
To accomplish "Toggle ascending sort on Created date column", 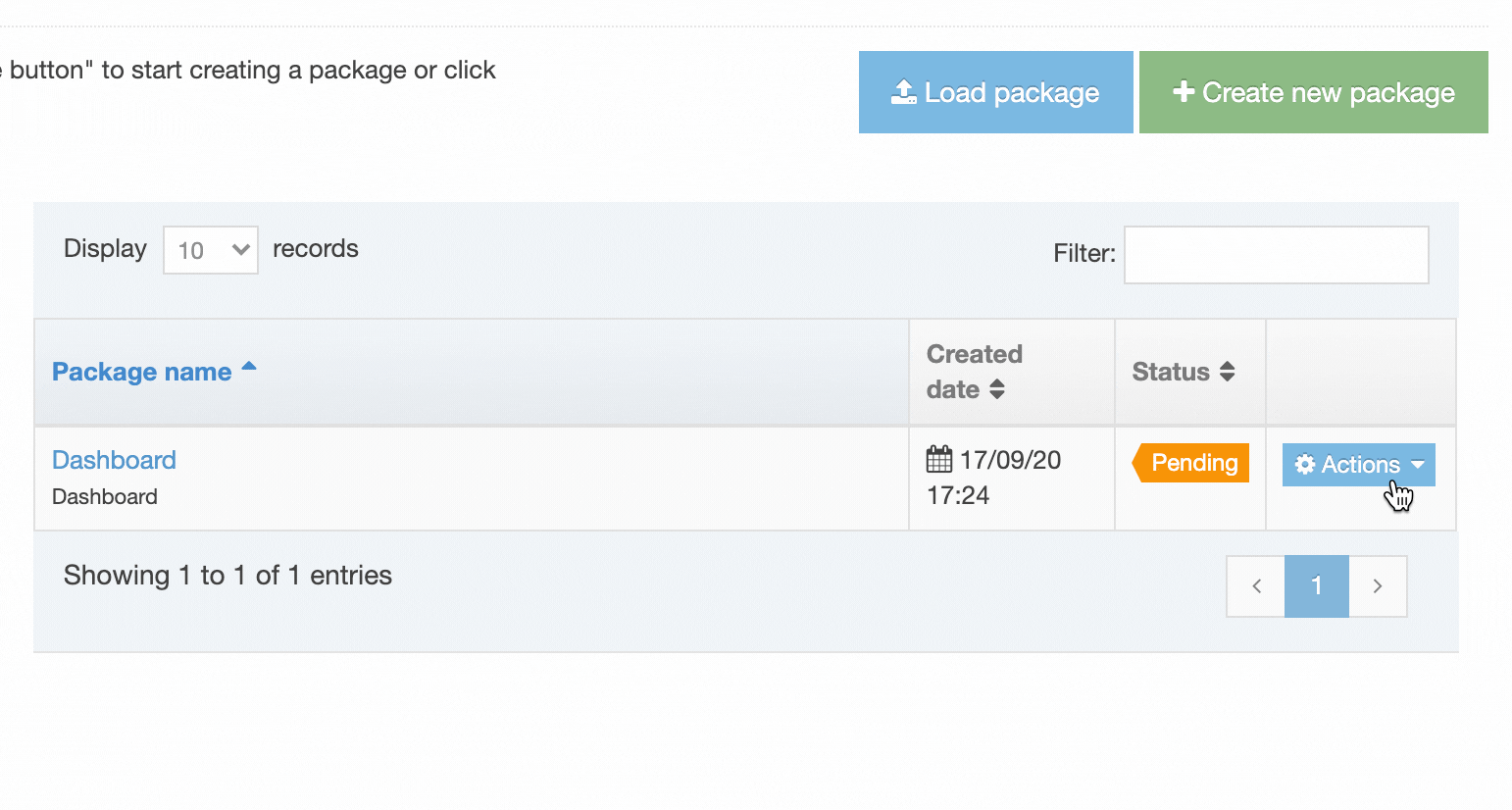I will pos(999,389).
